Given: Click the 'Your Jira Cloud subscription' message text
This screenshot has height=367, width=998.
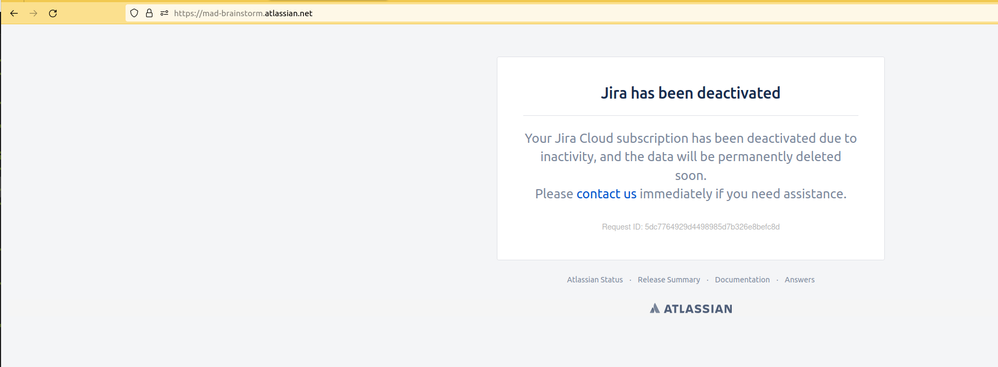Looking at the screenshot, I should [x=691, y=156].
